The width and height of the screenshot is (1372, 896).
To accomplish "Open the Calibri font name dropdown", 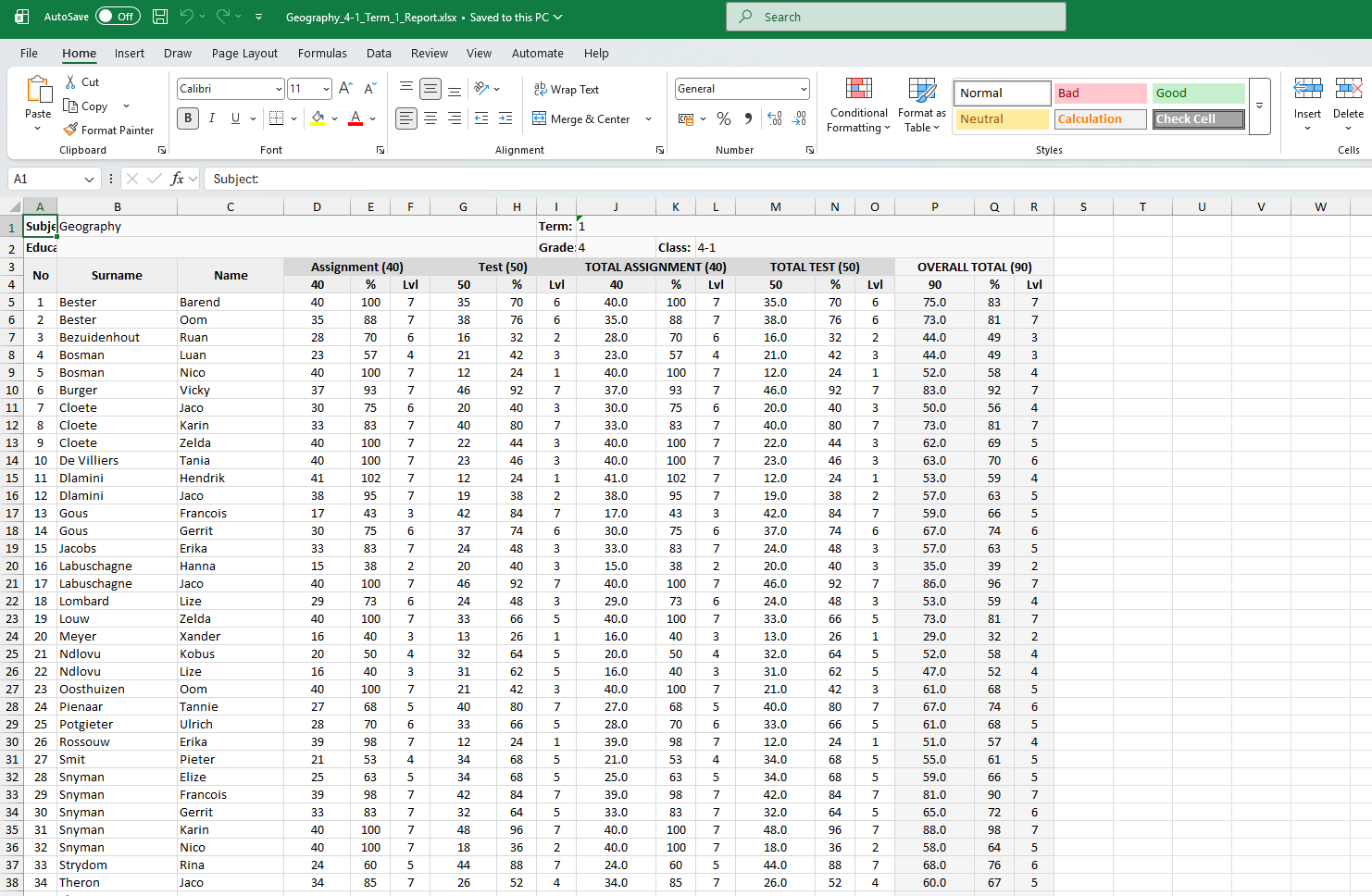I will coord(279,89).
